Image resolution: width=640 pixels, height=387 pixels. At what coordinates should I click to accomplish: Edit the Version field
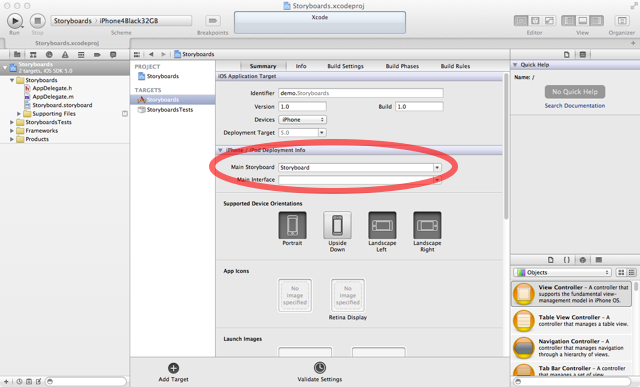point(302,107)
